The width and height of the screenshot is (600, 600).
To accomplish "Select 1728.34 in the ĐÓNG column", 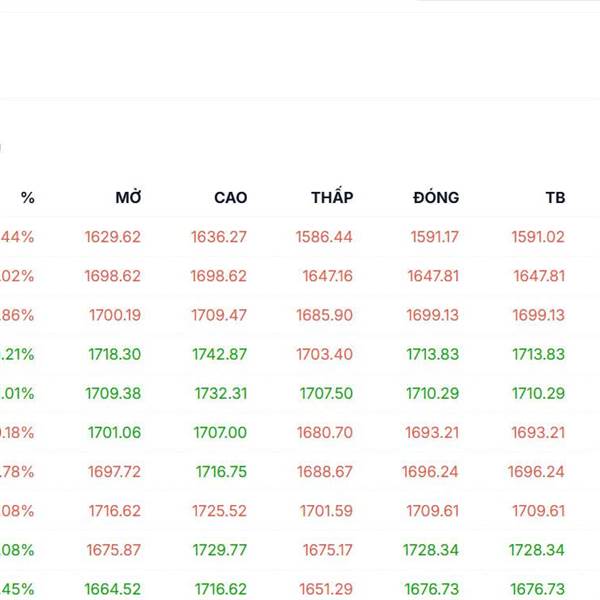I will (431, 550).
